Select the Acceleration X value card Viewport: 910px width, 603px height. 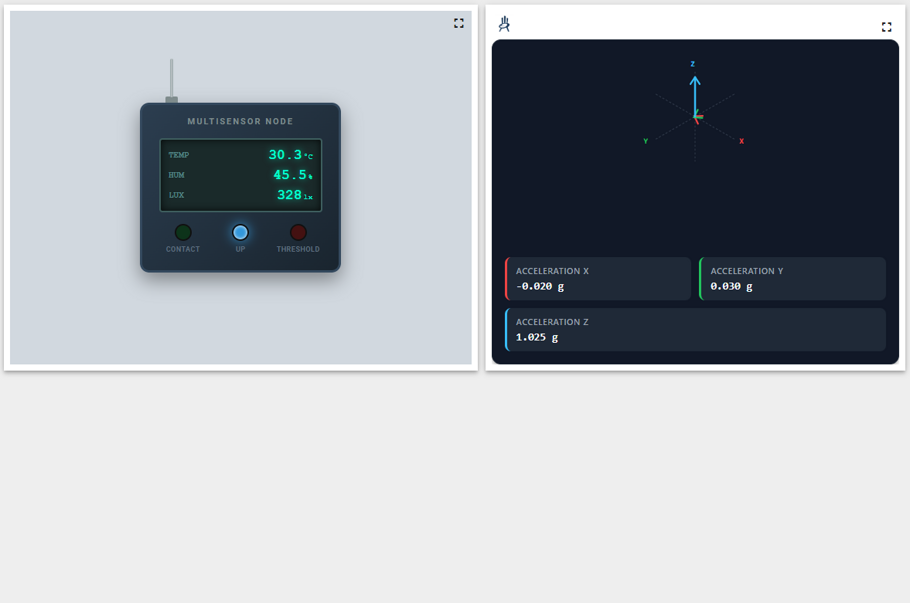coord(598,279)
